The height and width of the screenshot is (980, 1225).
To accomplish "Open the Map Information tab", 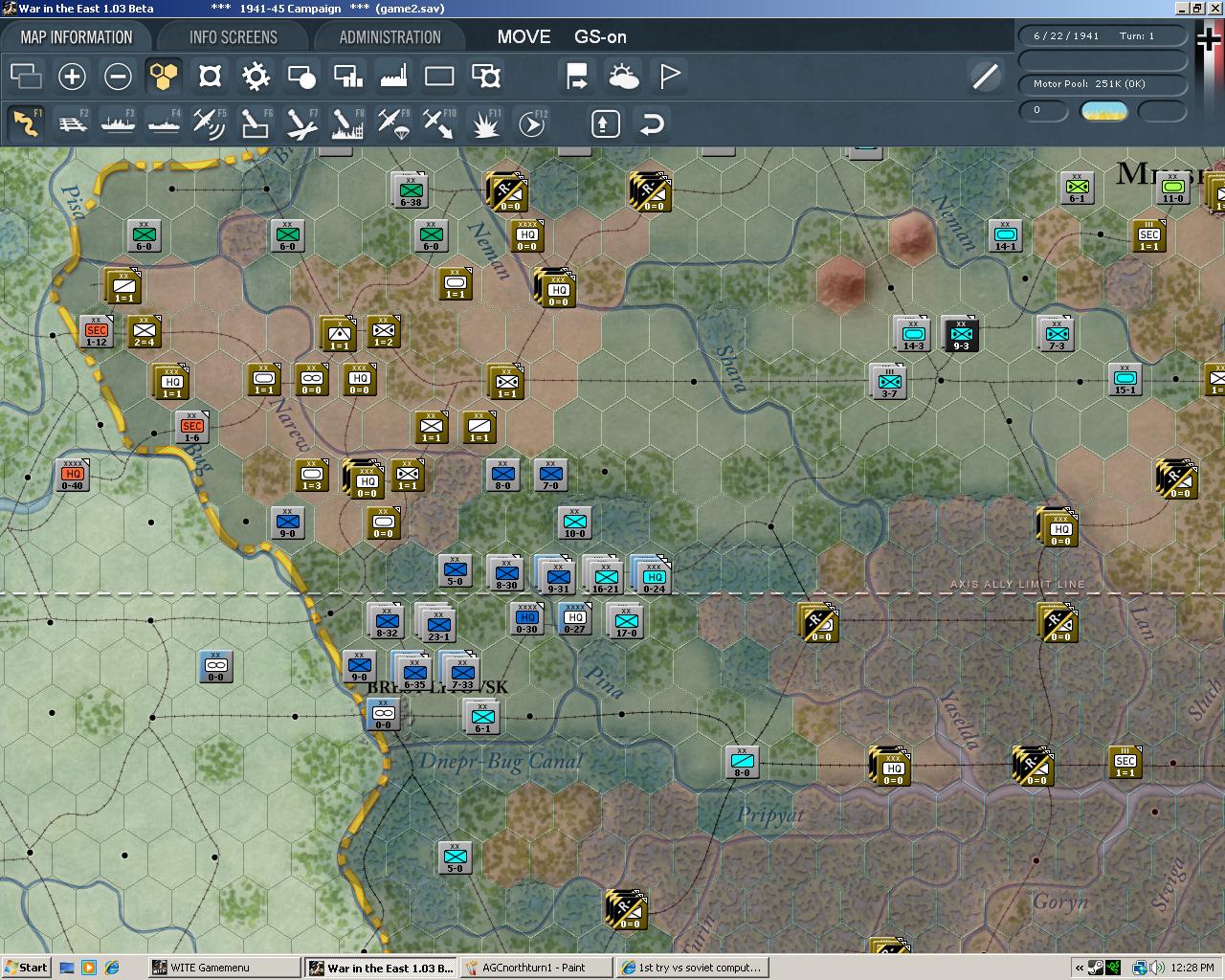I will point(77,37).
